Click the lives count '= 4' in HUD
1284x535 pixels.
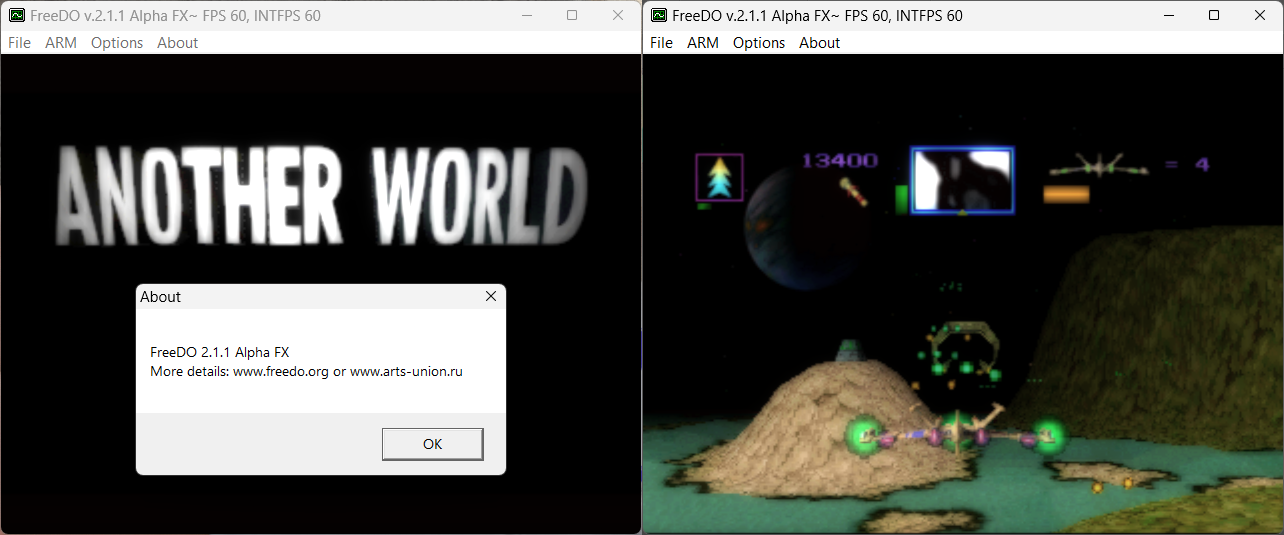[x=1188, y=165]
